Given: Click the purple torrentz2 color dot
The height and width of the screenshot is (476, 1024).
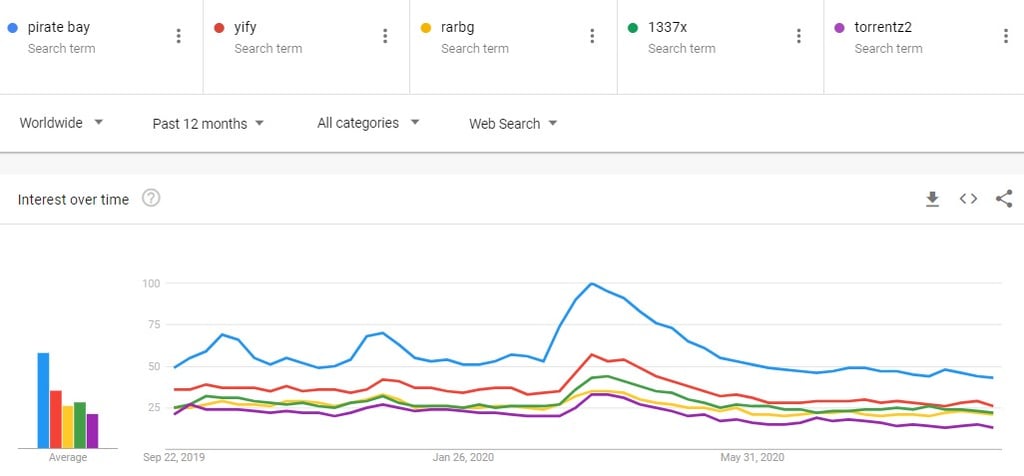Looking at the screenshot, I should [840, 28].
